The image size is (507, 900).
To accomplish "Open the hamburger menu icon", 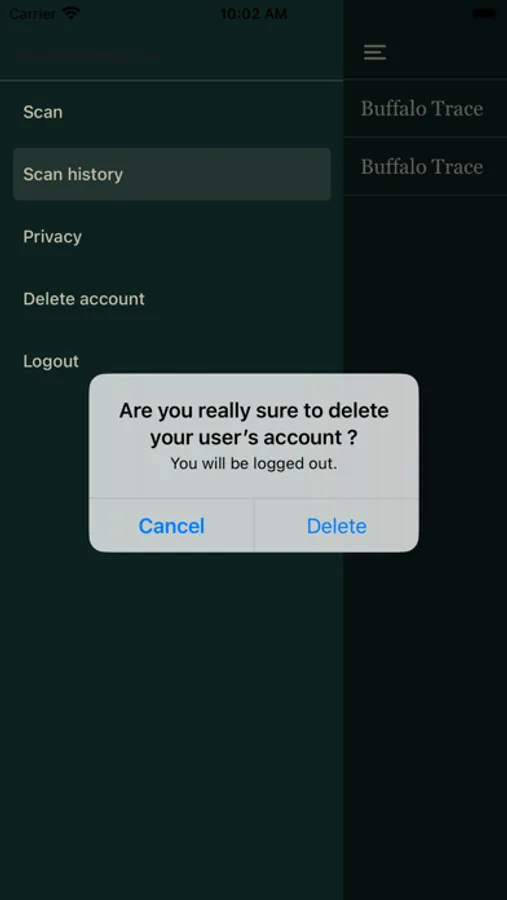I will [x=374, y=52].
